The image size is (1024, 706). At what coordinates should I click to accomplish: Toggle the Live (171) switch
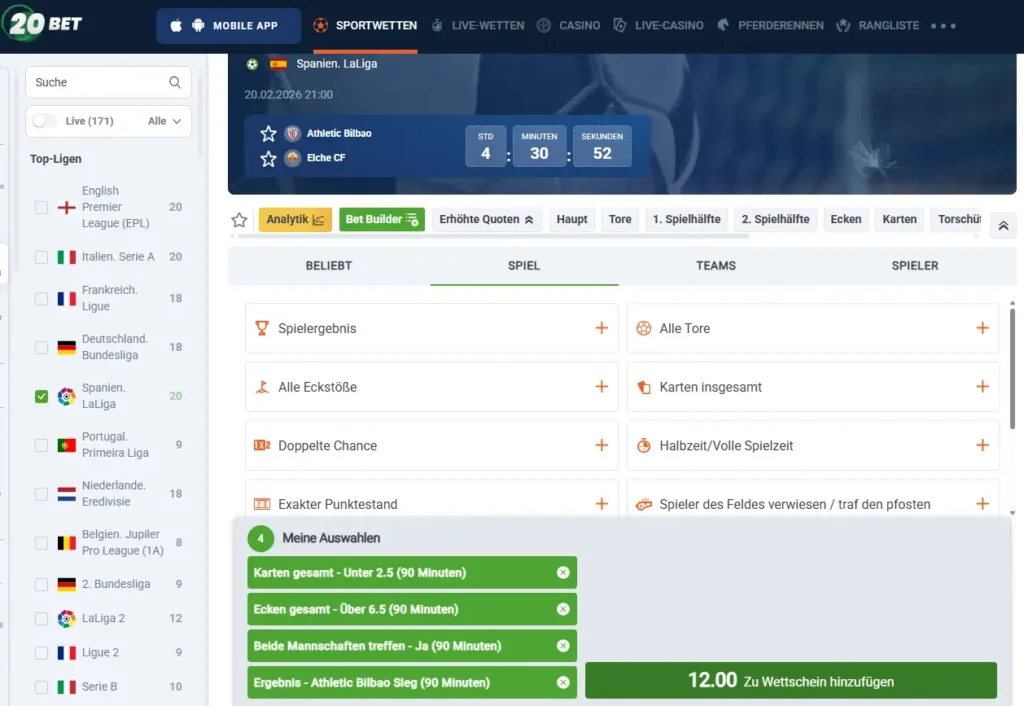click(x=44, y=121)
